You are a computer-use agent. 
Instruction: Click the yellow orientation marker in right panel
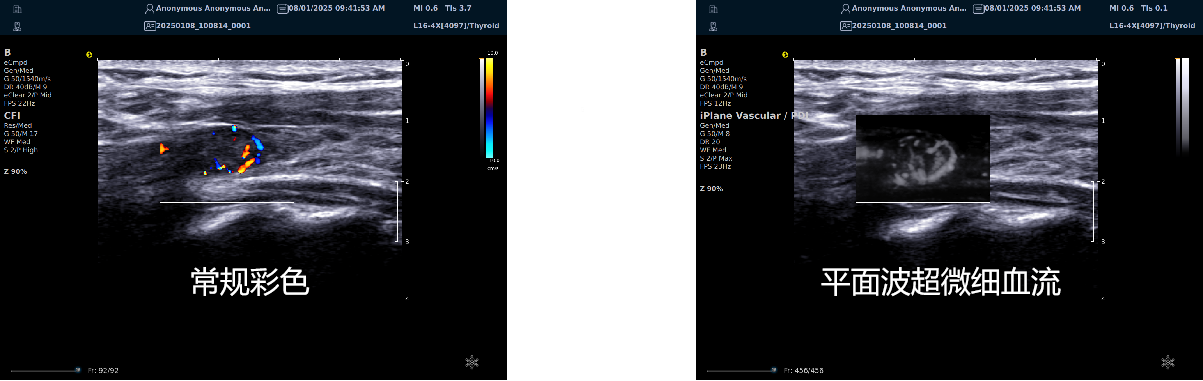[786, 55]
